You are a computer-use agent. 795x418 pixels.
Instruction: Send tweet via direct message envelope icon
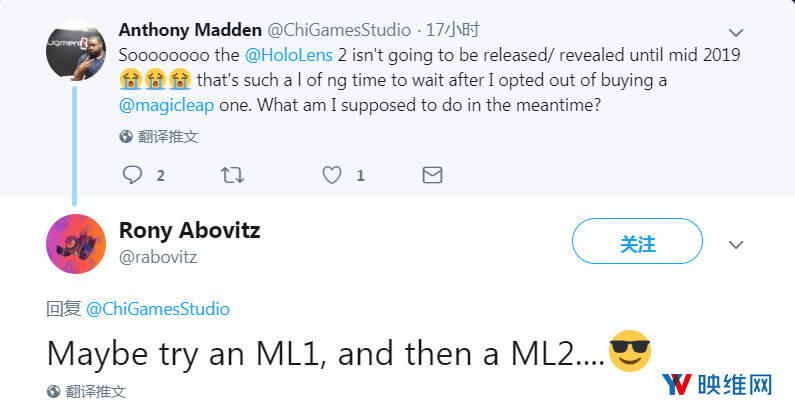pyautogui.click(x=432, y=175)
